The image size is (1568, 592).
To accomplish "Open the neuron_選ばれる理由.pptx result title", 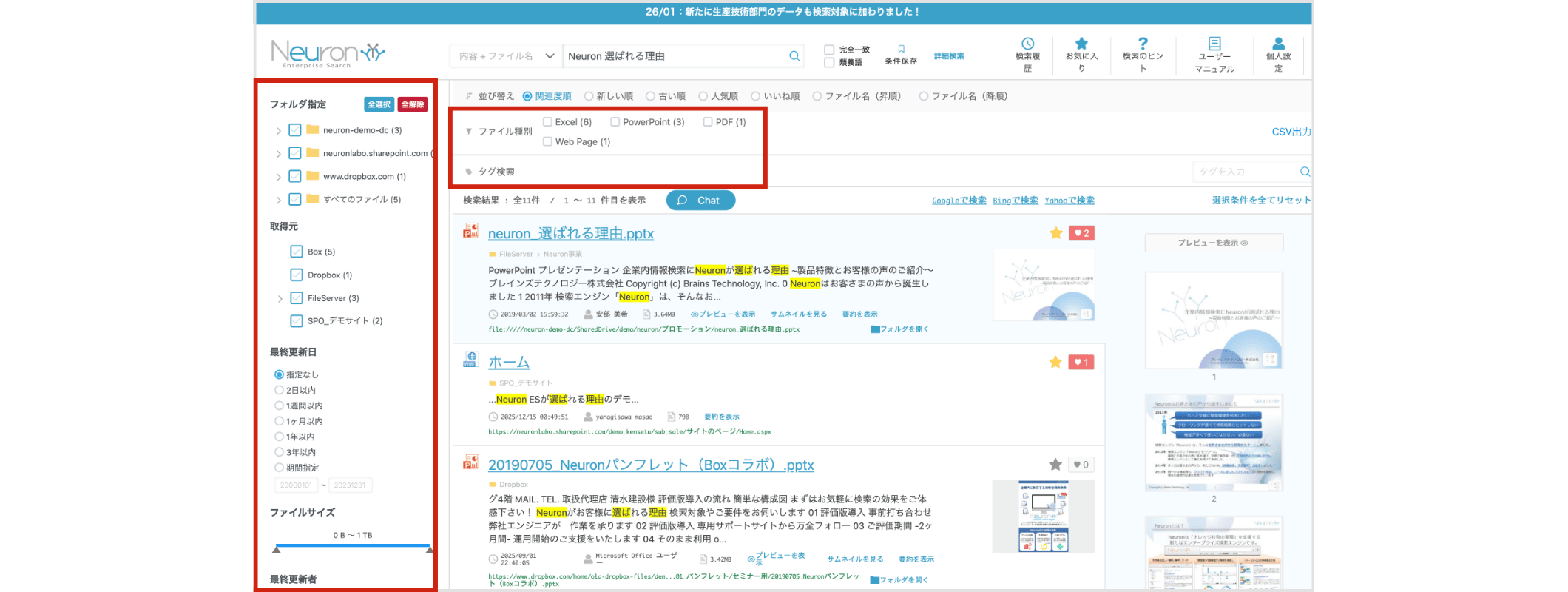I will pos(571,234).
